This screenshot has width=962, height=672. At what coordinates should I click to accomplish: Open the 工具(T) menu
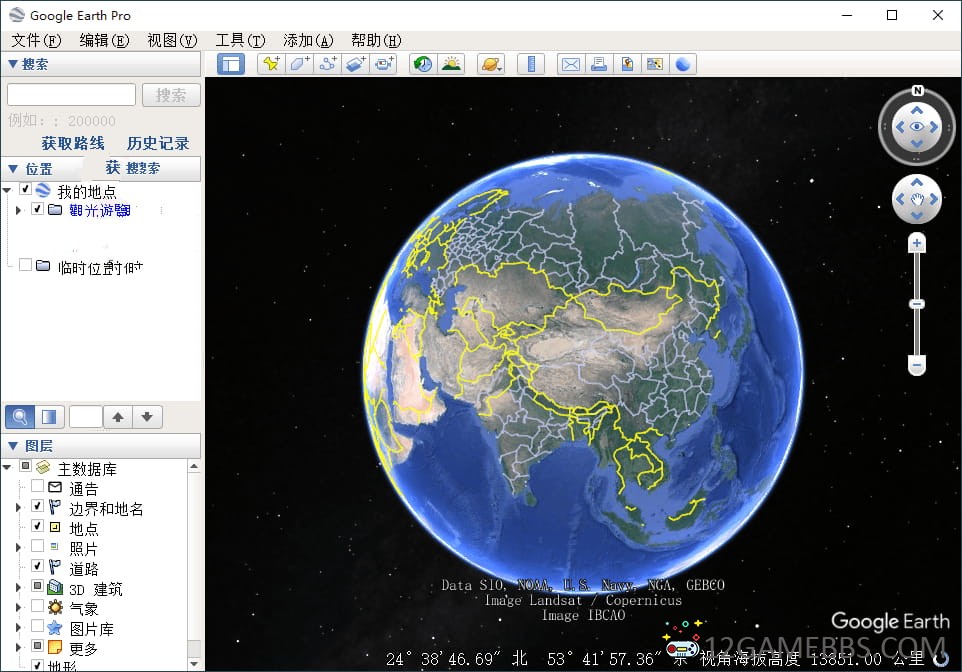(x=240, y=40)
